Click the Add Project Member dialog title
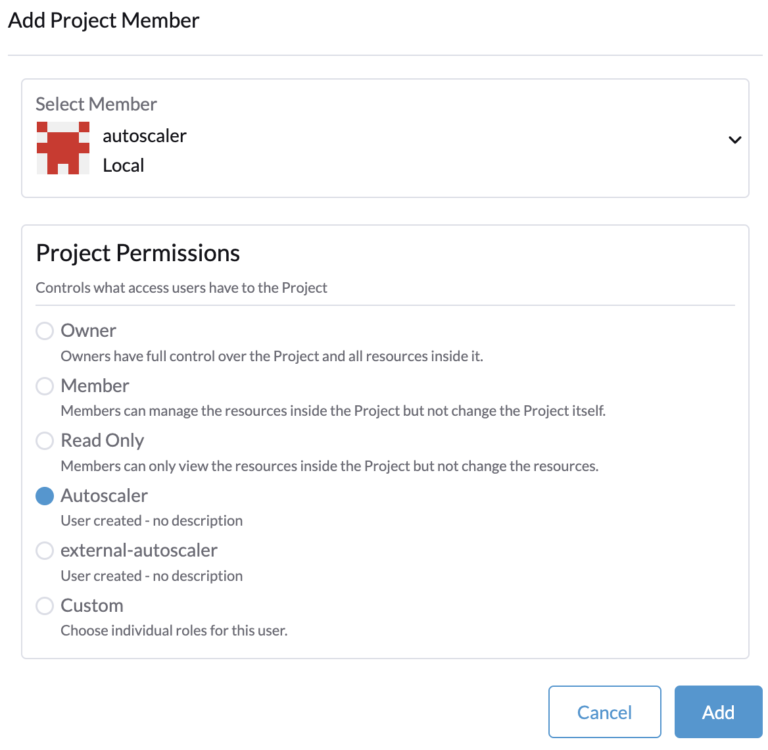Viewport: 768px width, 750px height. (104, 20)
